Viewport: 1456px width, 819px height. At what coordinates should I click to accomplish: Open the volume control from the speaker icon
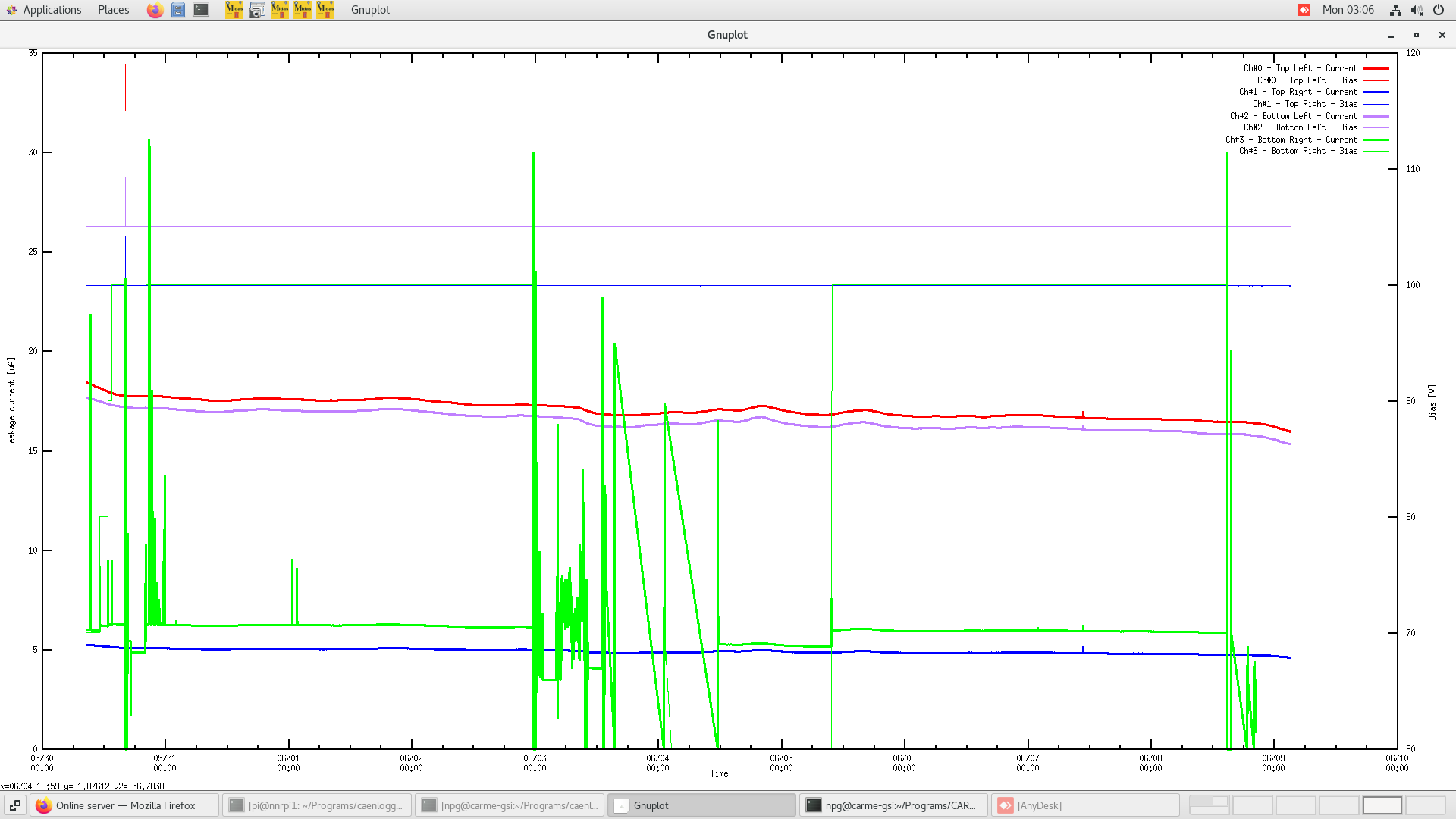coord(1417,10)
